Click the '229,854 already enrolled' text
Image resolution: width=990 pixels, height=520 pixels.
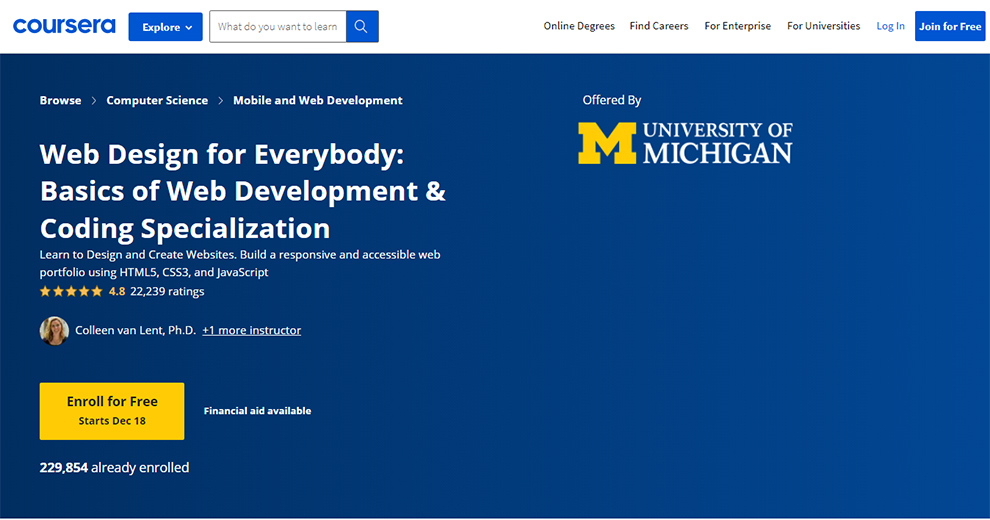click(114, 468)
